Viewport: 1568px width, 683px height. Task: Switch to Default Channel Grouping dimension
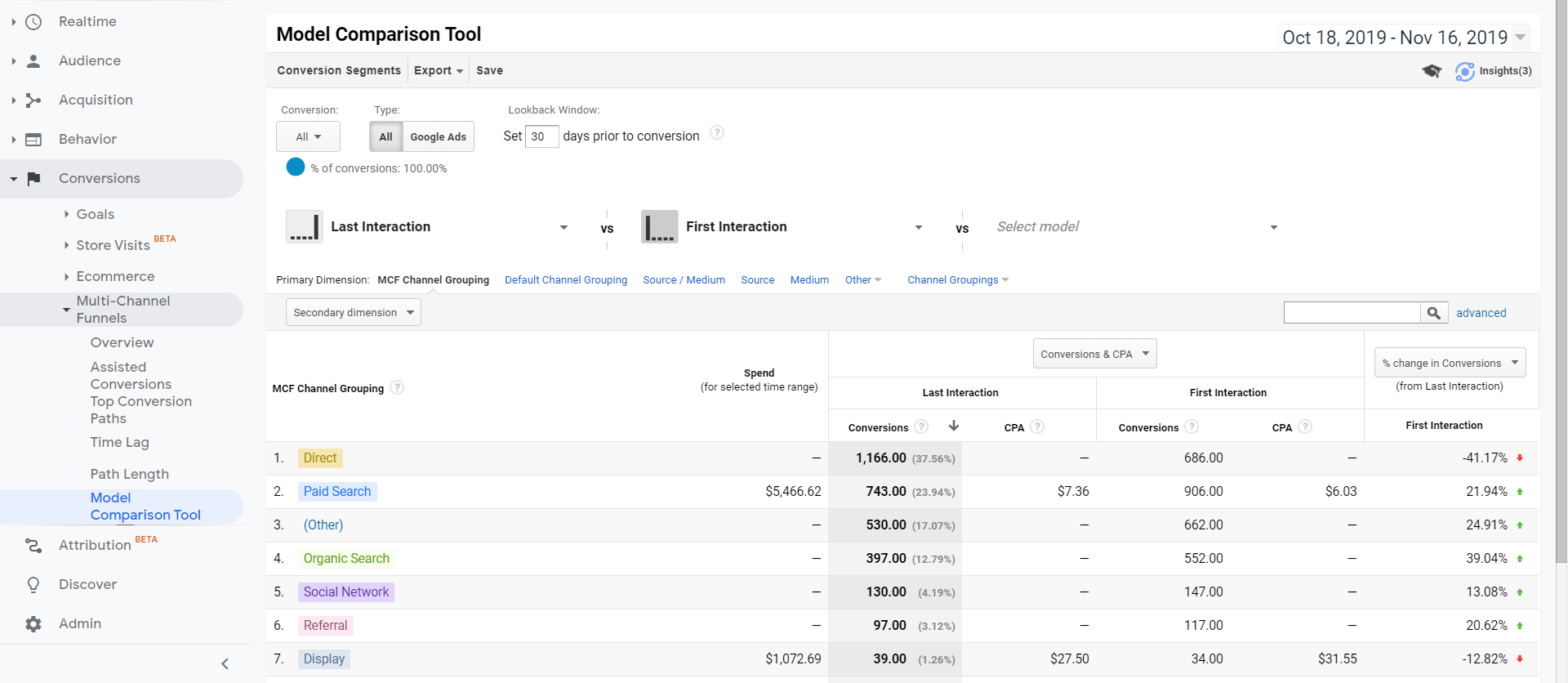566,280
